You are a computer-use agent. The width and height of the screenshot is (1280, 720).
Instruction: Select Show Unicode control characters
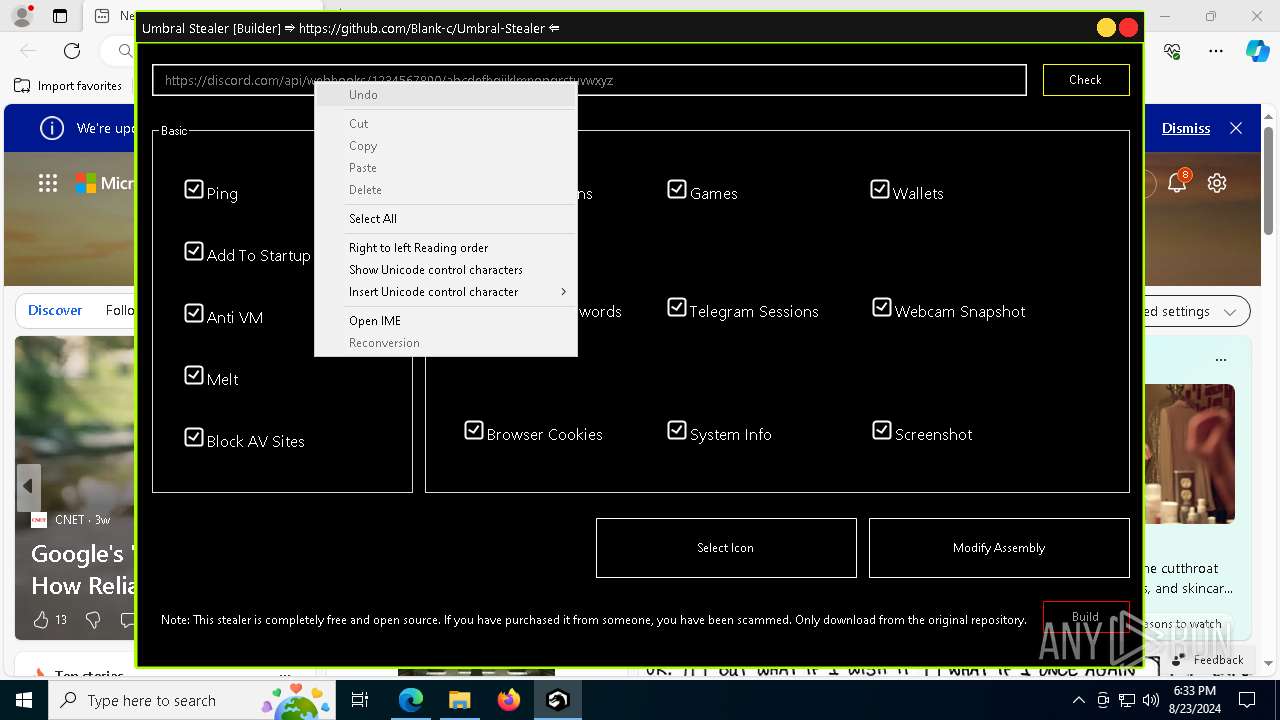(x=446, y=270)
